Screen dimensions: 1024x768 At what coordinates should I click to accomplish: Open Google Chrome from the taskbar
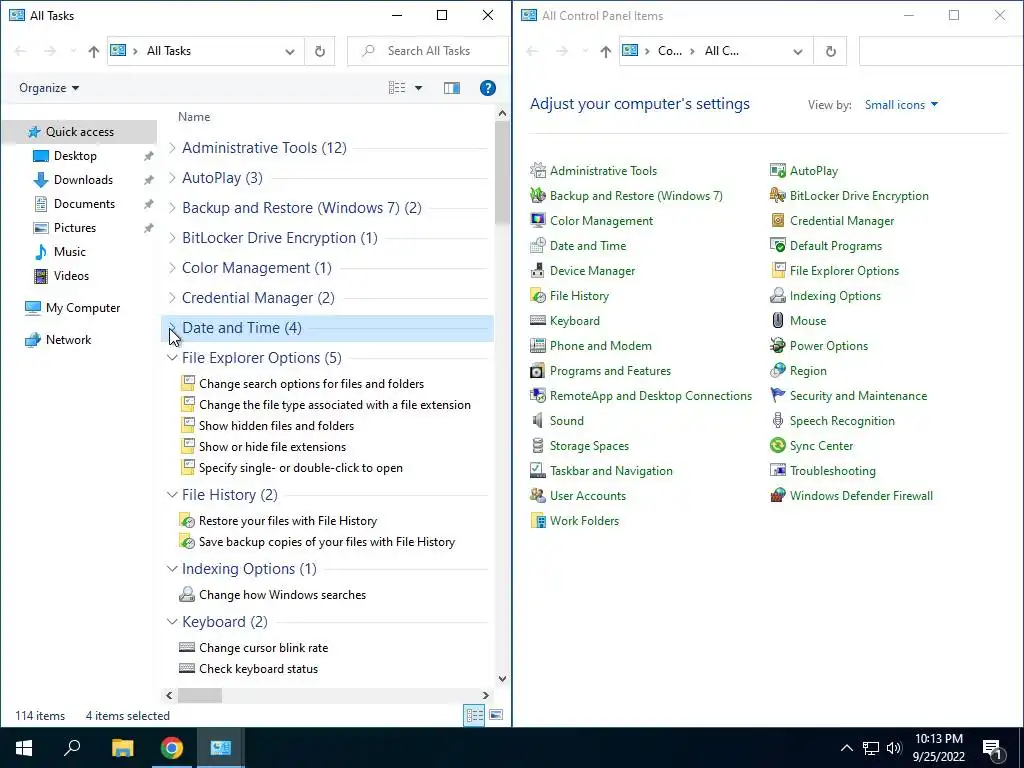(x=172, y=748)
